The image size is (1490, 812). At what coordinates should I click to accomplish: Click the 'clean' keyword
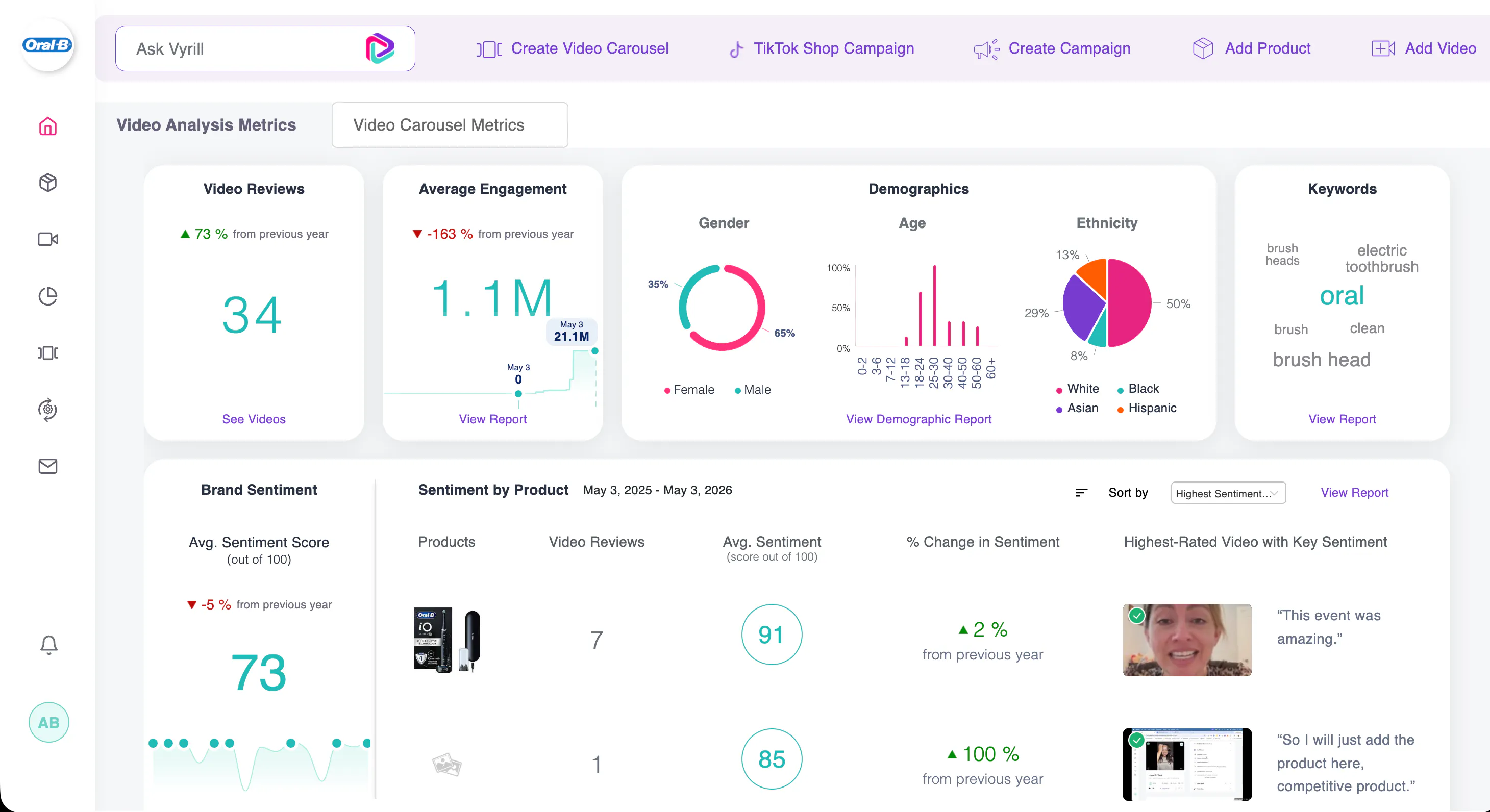[x=1367, y=328]
